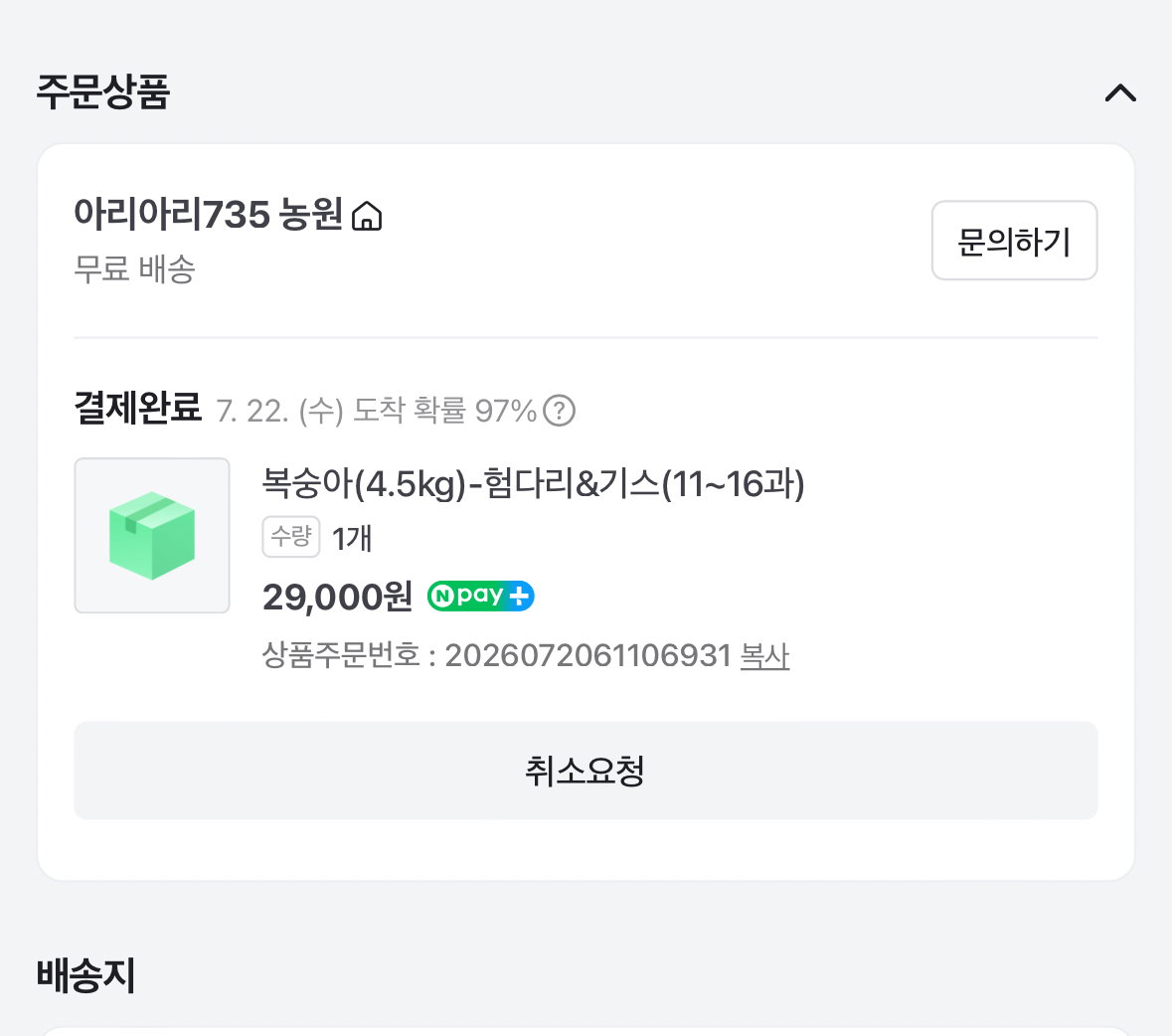The width and height of the screenshot is (1172, 1036).
Task: Click the 문의하기 button
Action: (x=1014, y=241)
